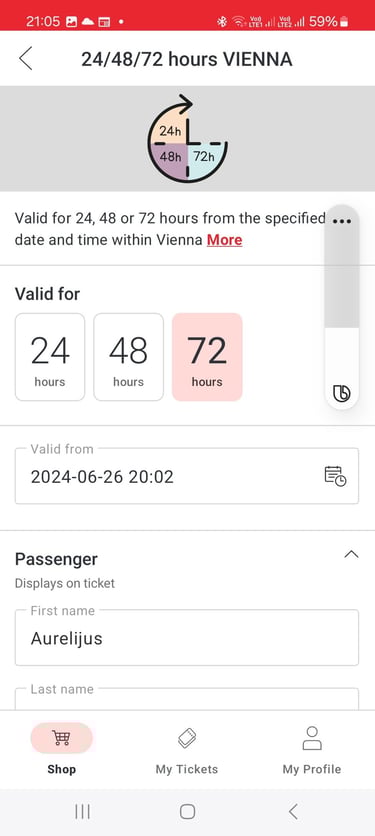Screen dimensions: 375x836
Task: Tap the back arrow in the header
Action: point(26,59)
